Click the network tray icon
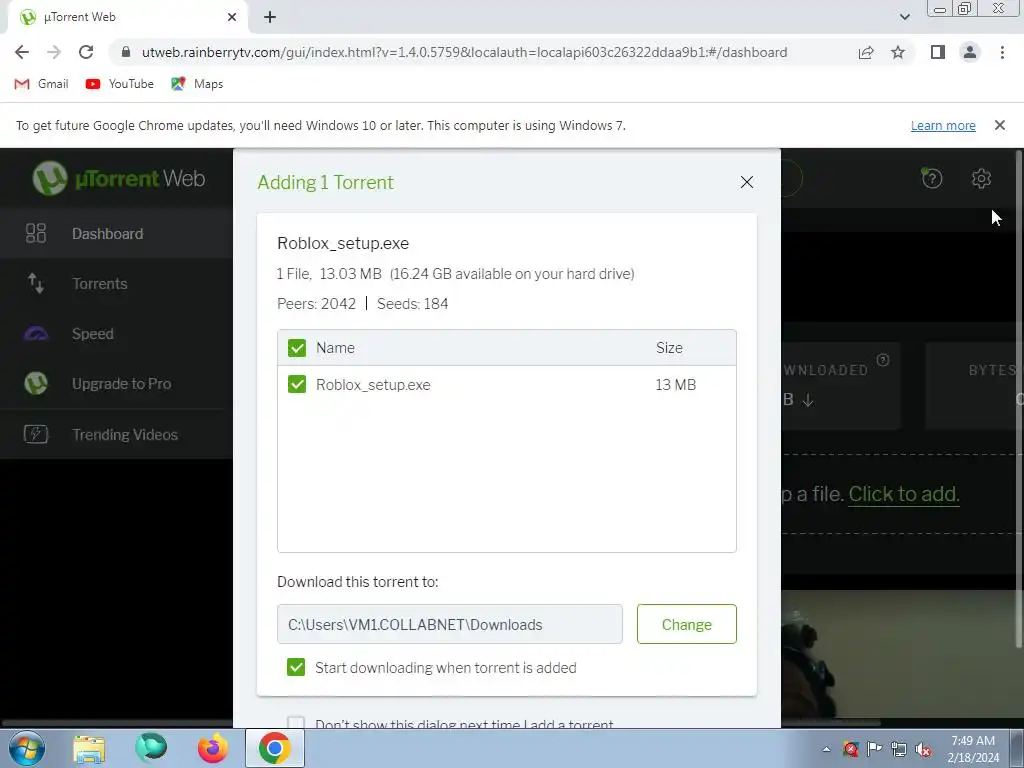Viewport: 1024px width, 768px height. (899, 749)
